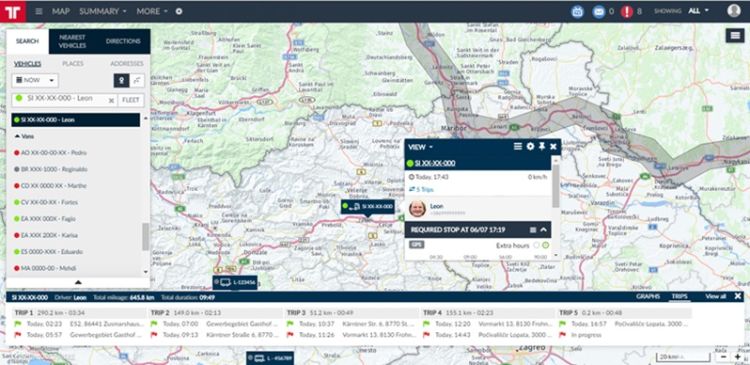Click the popup scrollbar thumb
This screenshot has height=365, width=750.
[x=556, y=186]
